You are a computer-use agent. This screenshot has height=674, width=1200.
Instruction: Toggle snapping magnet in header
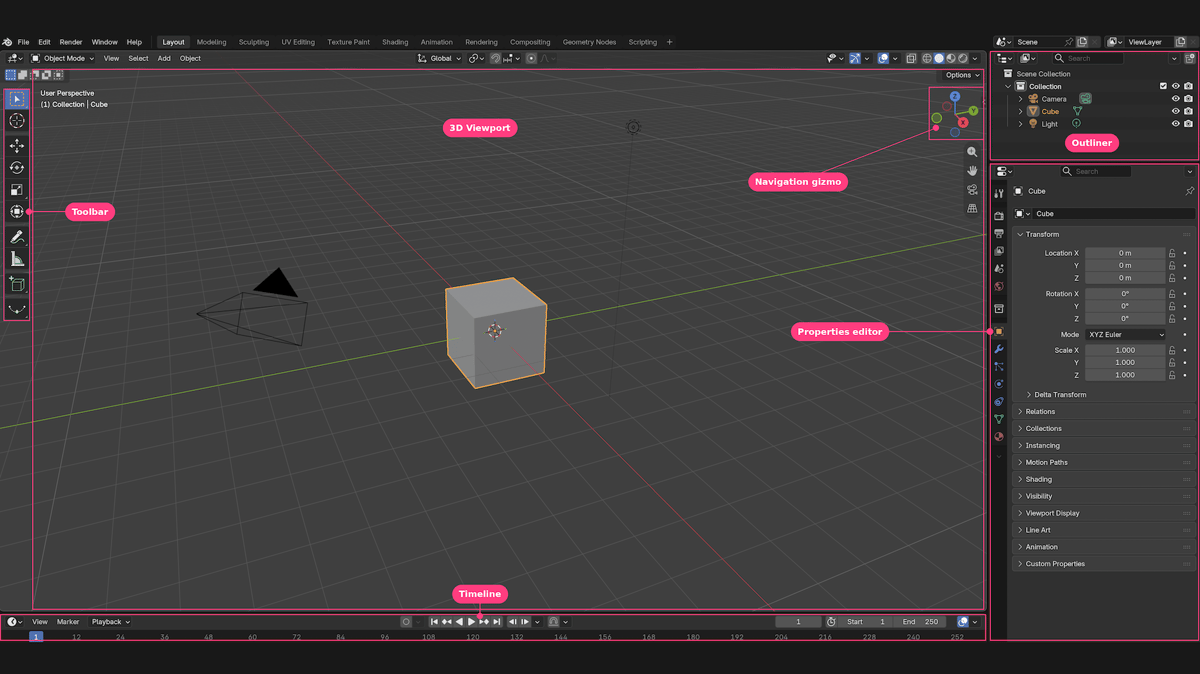pyautogui.click(x=495, y=58)
